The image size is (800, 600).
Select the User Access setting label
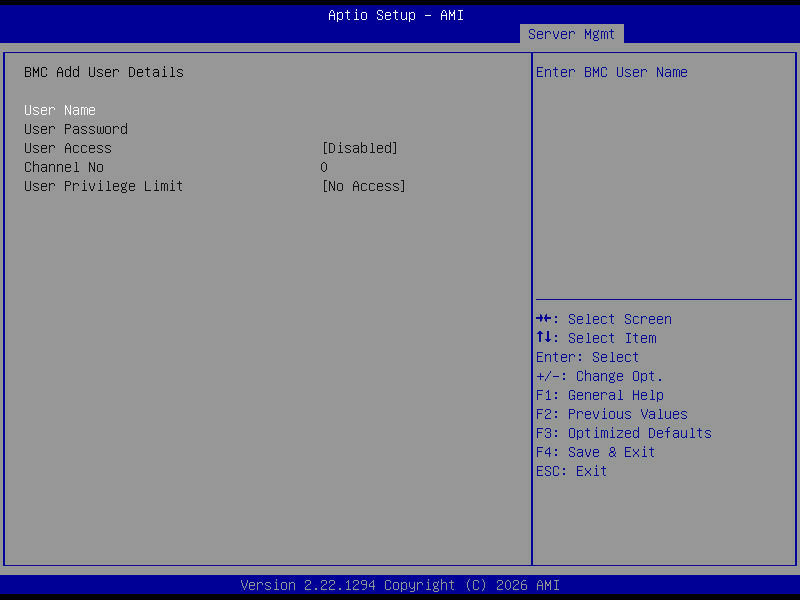[68, 148]
